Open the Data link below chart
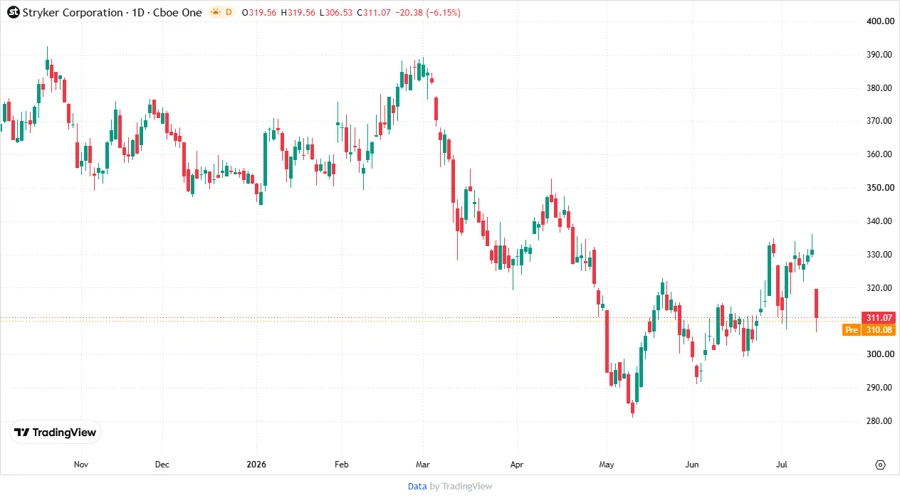This screenshot has height=498, width=900. coord(417,486)
